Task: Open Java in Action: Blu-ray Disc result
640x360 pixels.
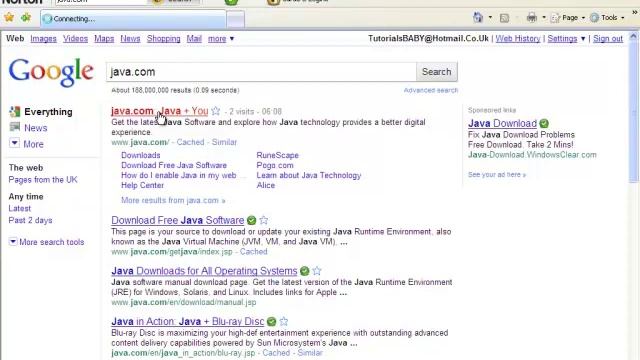Action: (x=188, y=322)
